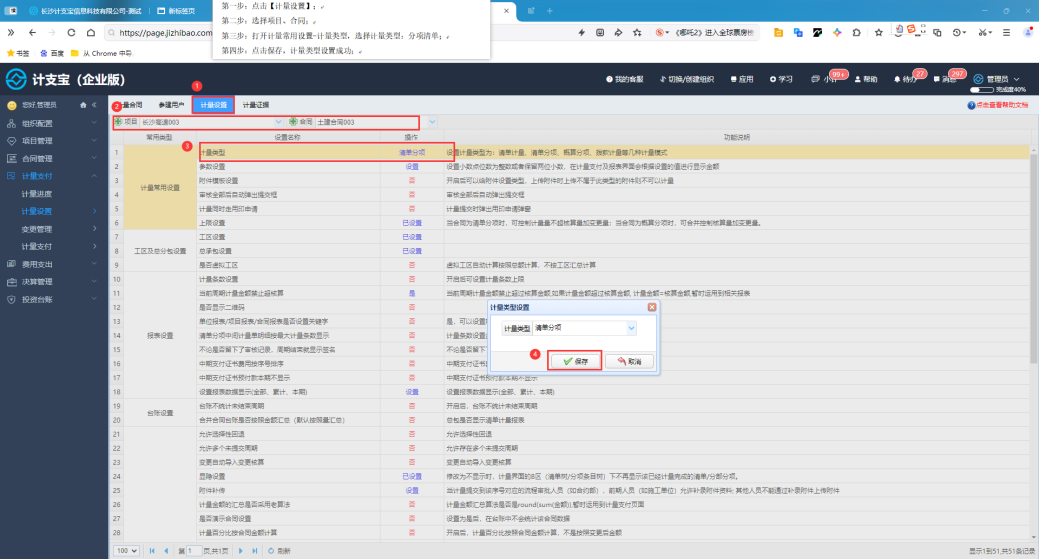
Task: Open the 消息 messages icon
Action: tap(936, 79)
